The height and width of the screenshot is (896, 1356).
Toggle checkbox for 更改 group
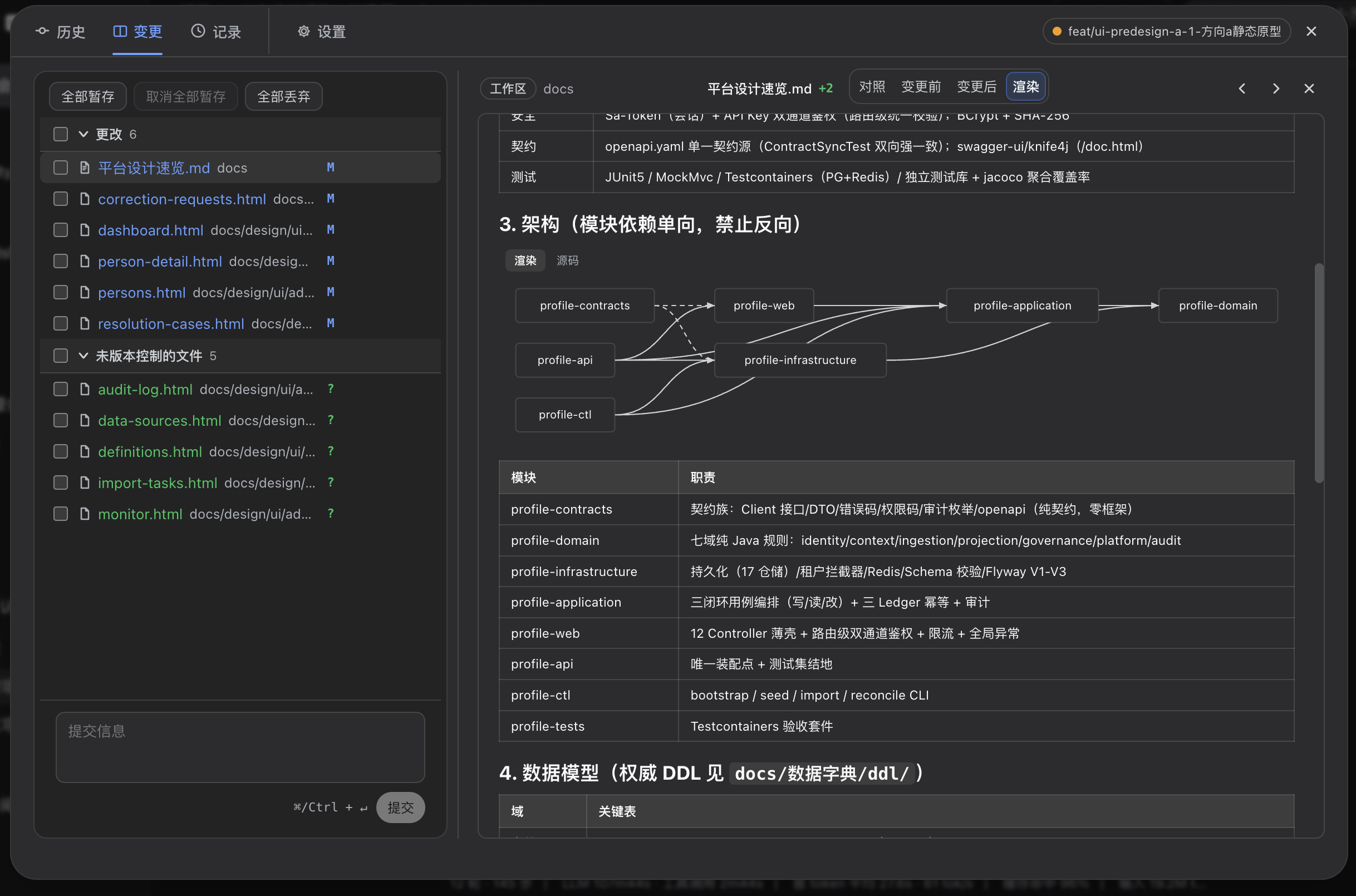(61, 134)
